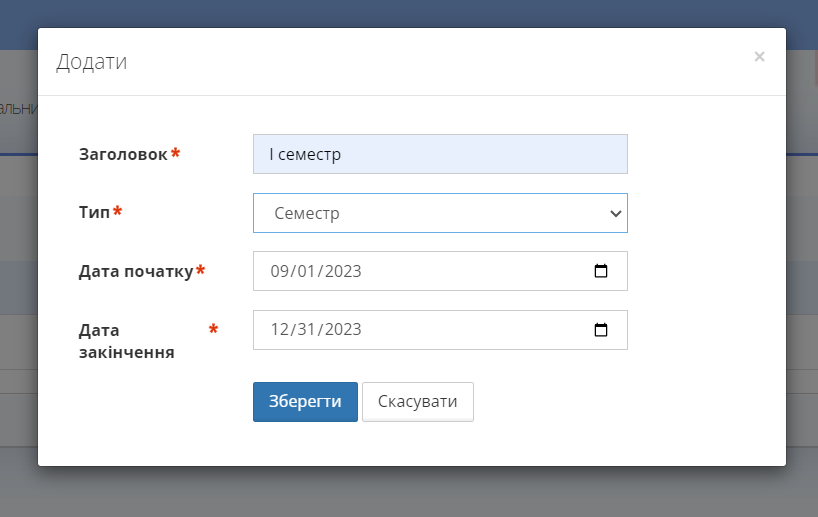This screenshot has height=517, width=818.
Task: Click the chevron arrow of the Тип dropdown
Action: pos(615,213)
